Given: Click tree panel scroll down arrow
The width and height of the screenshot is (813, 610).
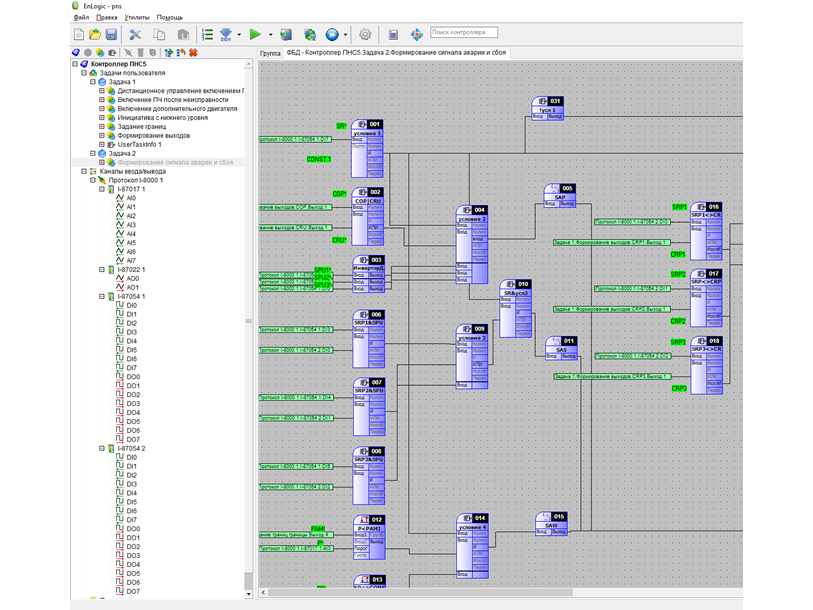Looking at the screenshot, I should [248, 594].
